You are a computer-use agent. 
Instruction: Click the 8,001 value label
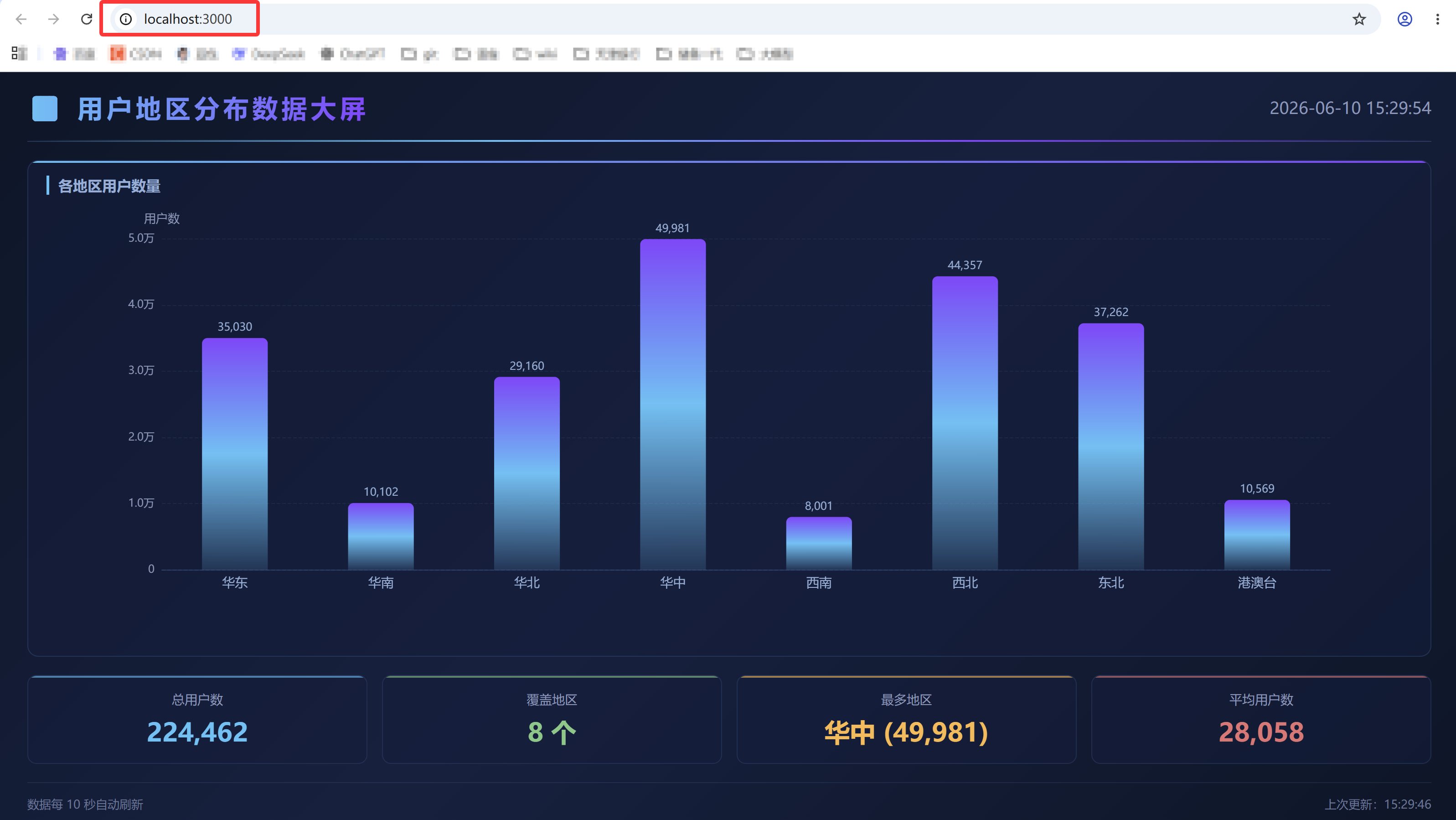(x=818, y=506)
